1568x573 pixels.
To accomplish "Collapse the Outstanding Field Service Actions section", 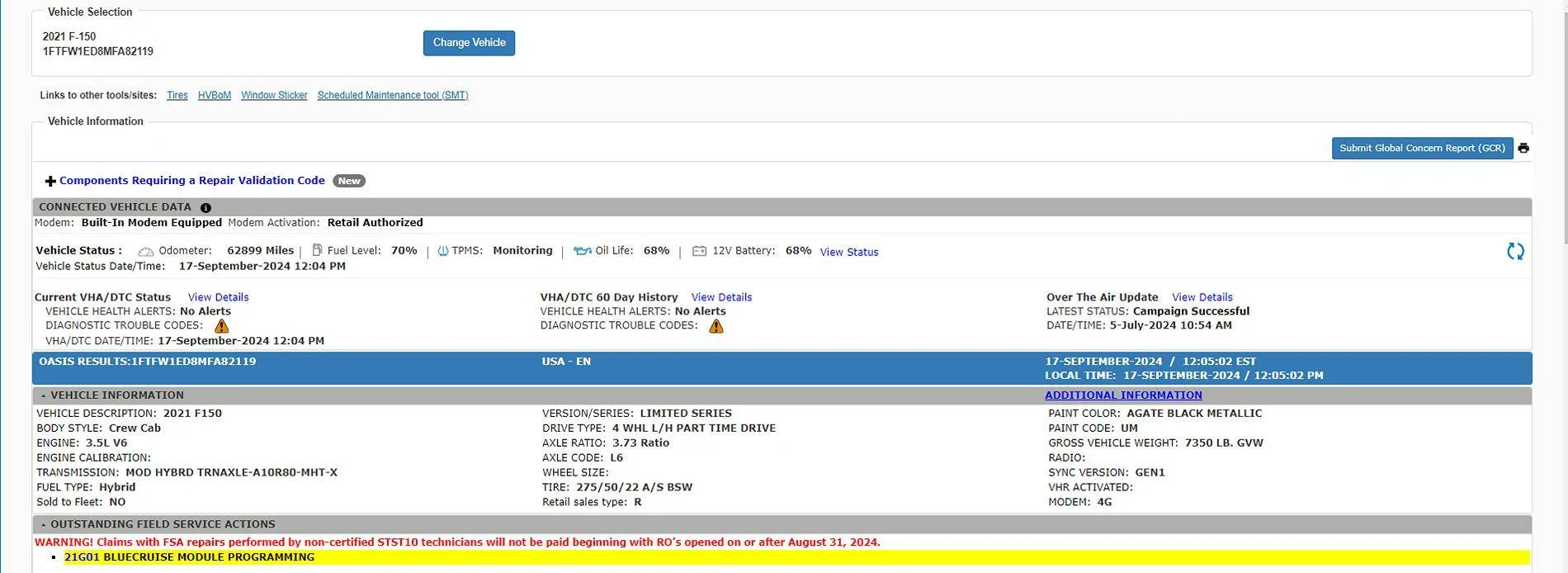I will click(44, 524).
